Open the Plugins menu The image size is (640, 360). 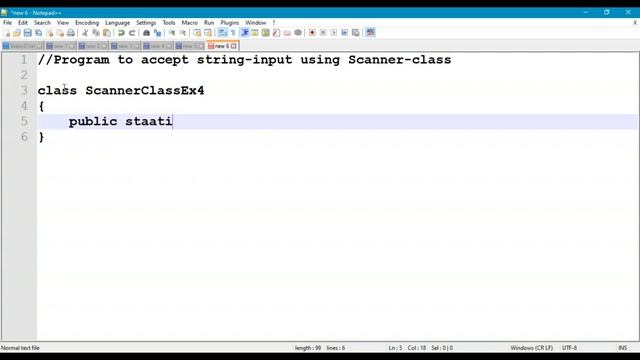coord(230,23)
